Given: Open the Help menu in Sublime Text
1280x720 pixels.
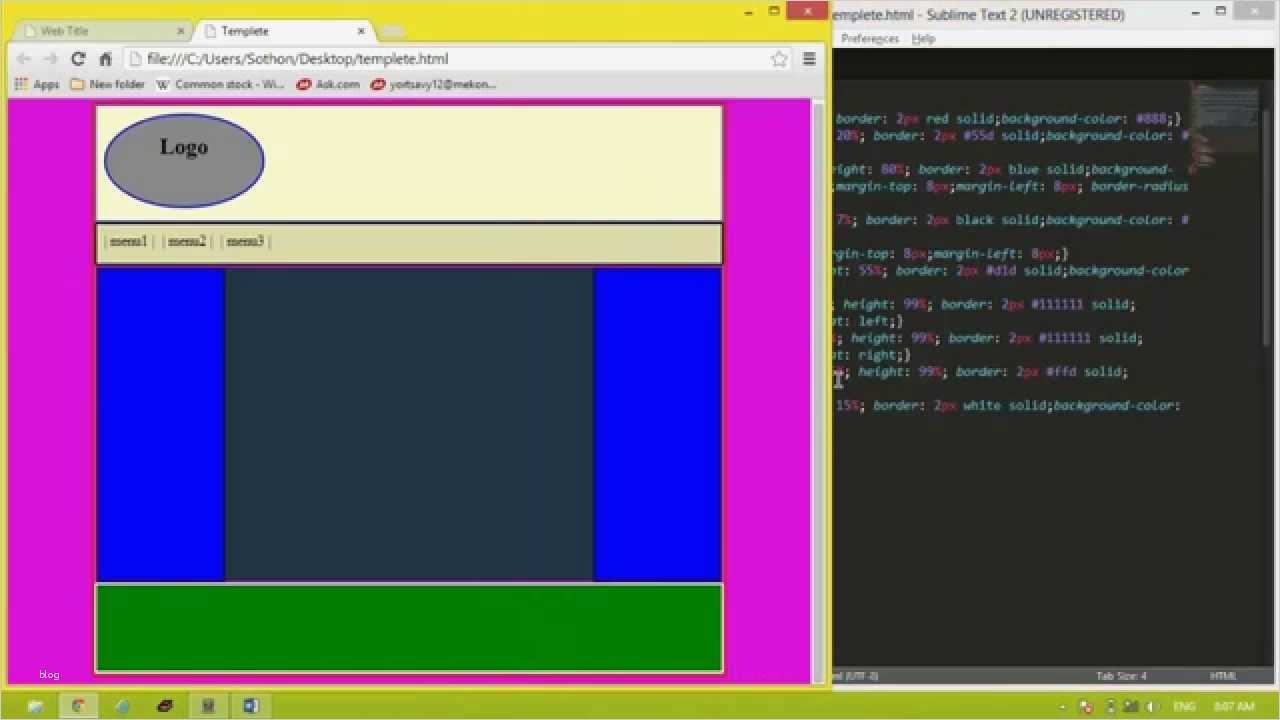Looking at the screenshot, I should (x=924, y=39).
